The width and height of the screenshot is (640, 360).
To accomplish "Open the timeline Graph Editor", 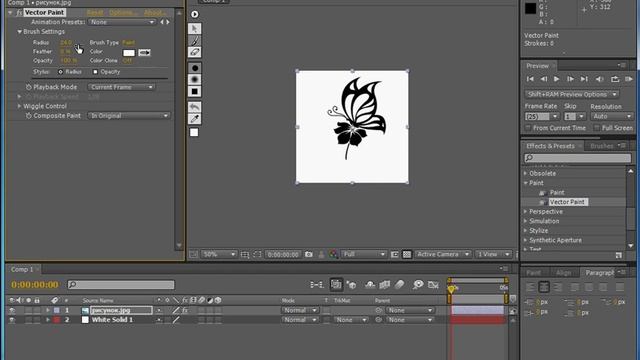I will [433, 284].
